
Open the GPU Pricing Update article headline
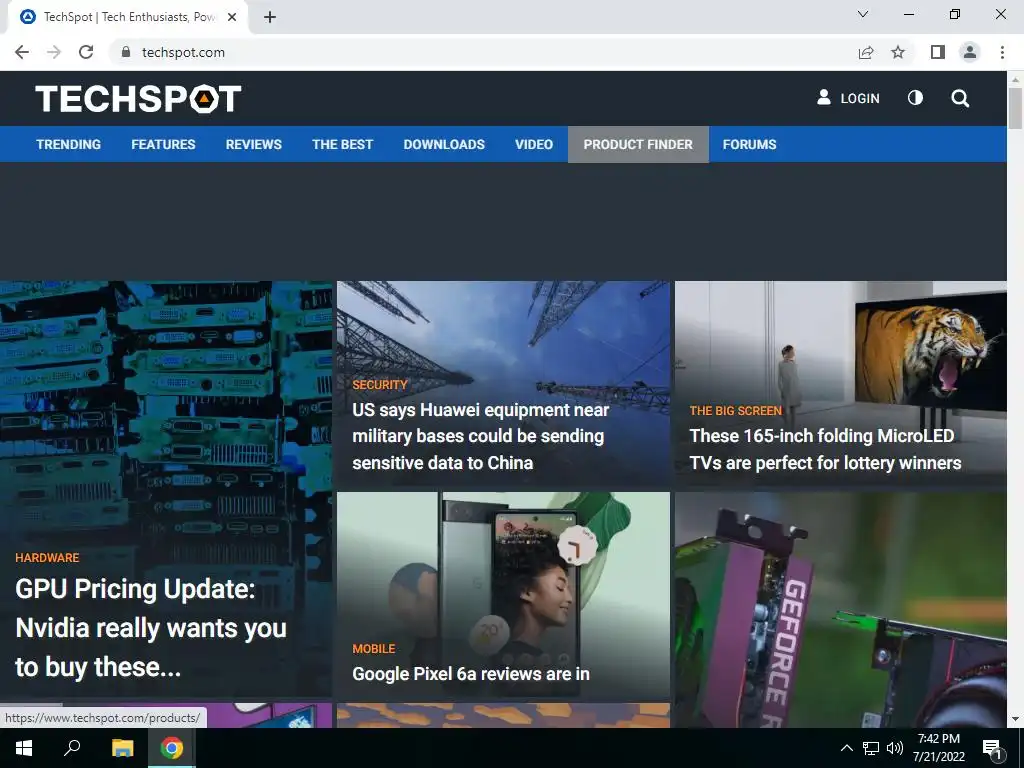coord(151,628)
